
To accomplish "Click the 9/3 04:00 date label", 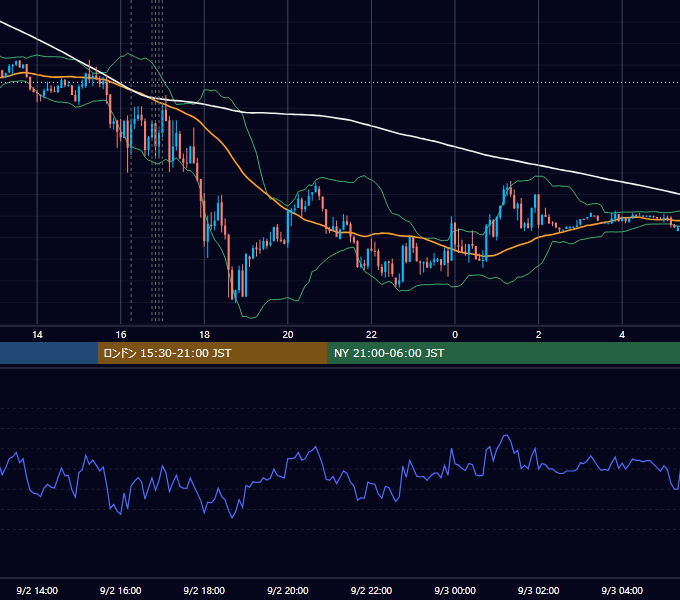I will coord(622,591).
